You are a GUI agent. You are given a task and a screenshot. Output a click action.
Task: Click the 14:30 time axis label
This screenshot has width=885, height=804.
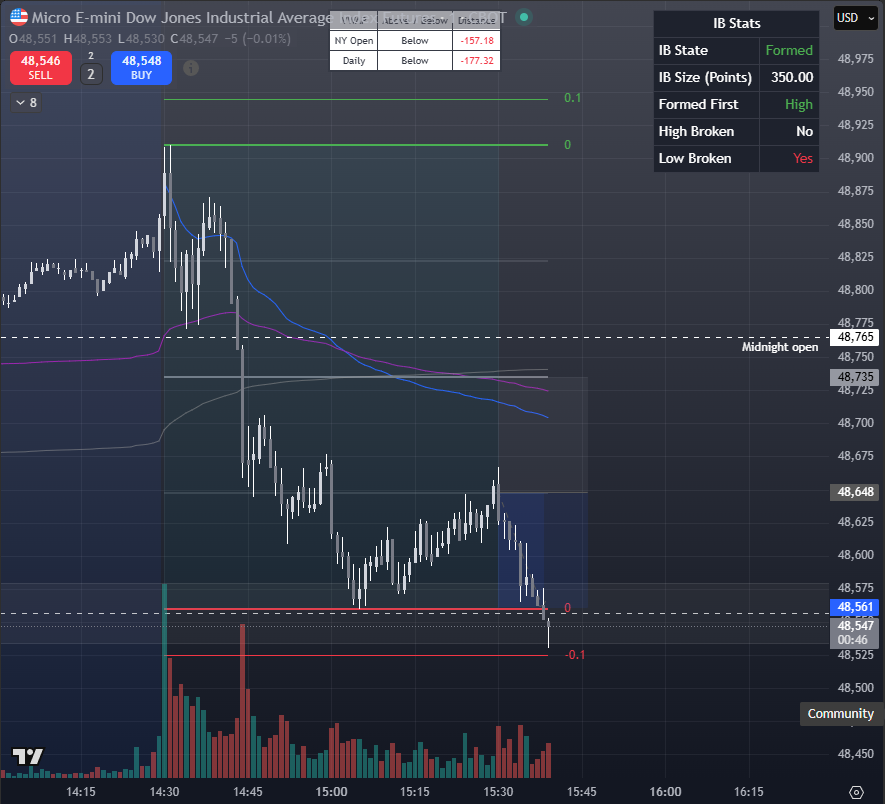164,792
